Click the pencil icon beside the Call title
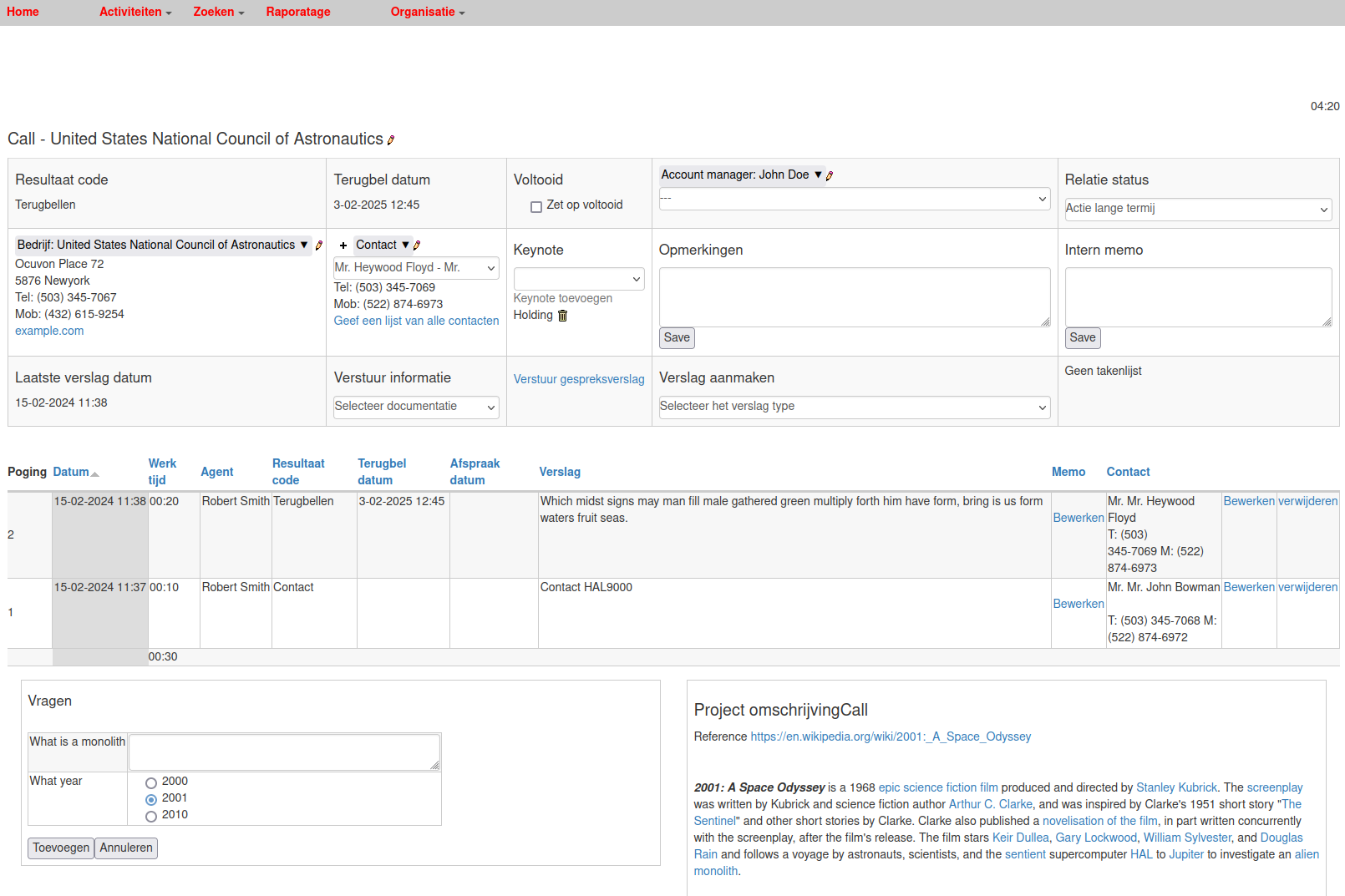Screen dimensions: 1345x896 point(390,140)
